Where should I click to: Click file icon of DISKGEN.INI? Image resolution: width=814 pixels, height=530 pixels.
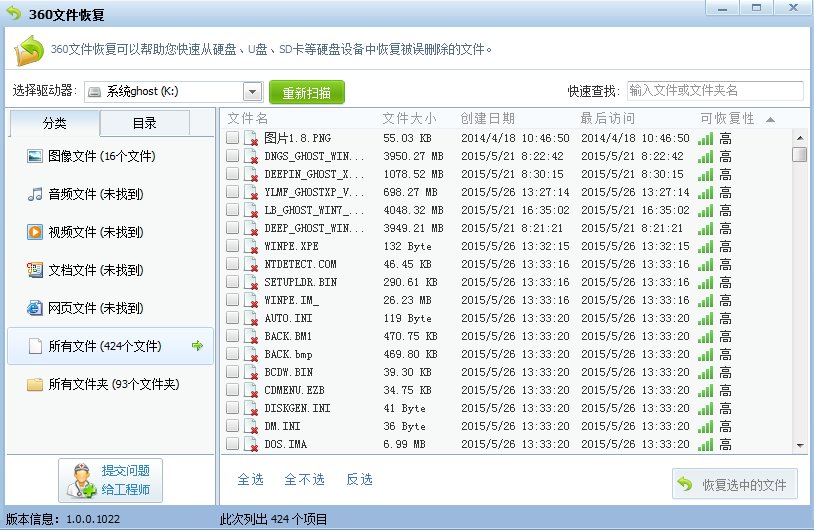coord(251,408)
